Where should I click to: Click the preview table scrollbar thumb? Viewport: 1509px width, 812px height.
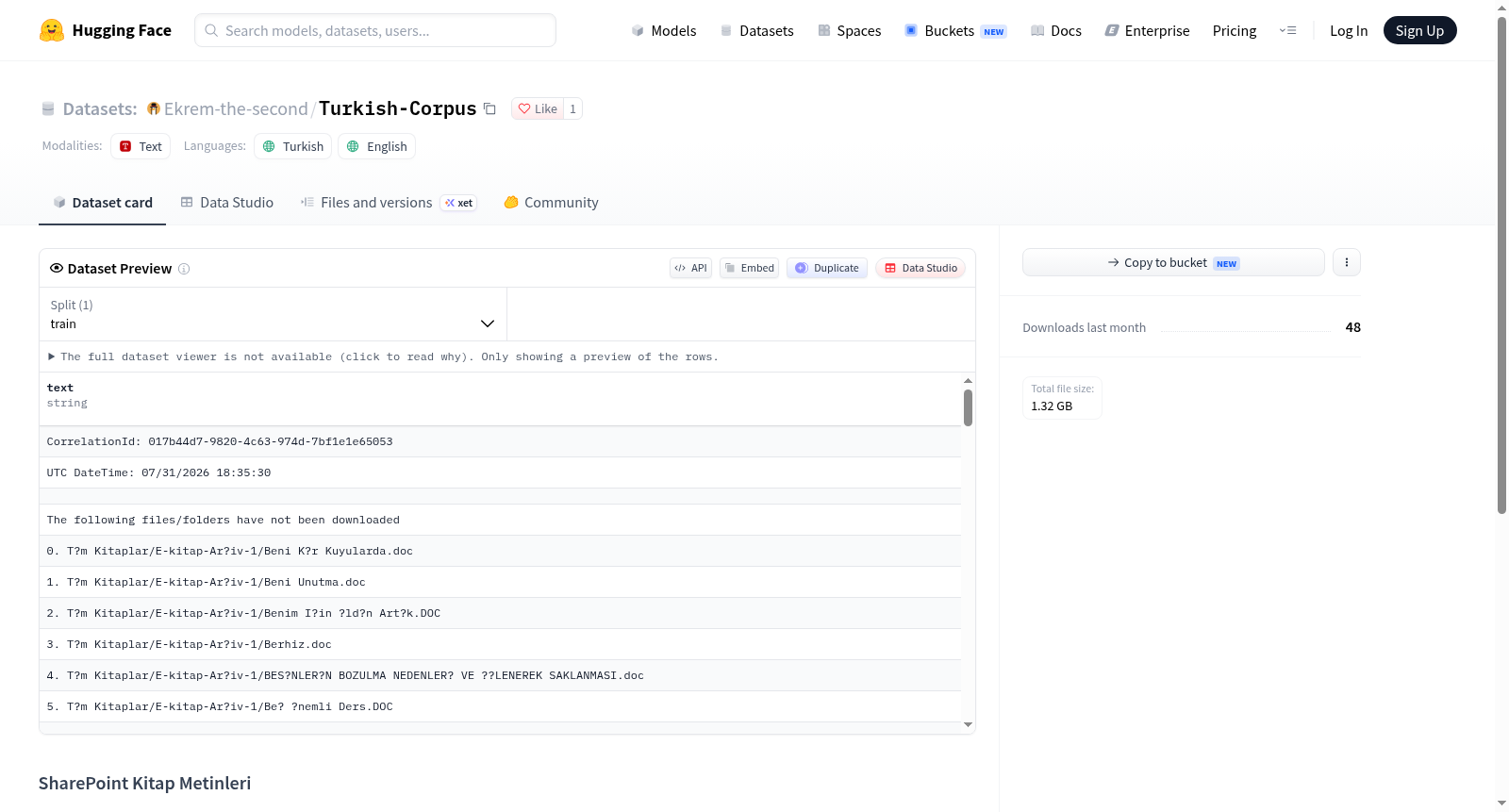click(968, 407)
